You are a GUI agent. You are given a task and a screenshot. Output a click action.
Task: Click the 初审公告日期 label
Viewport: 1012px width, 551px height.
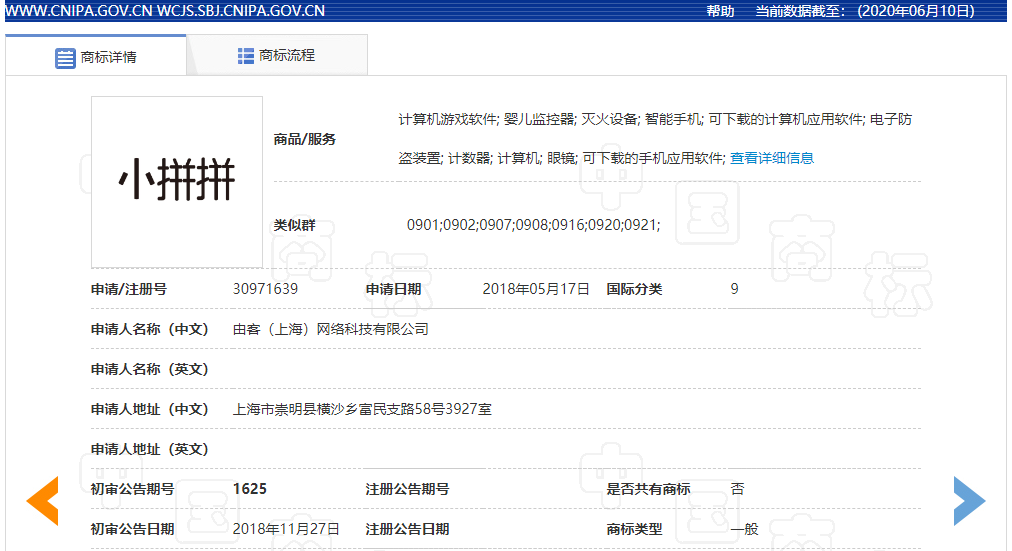point(132,529)
